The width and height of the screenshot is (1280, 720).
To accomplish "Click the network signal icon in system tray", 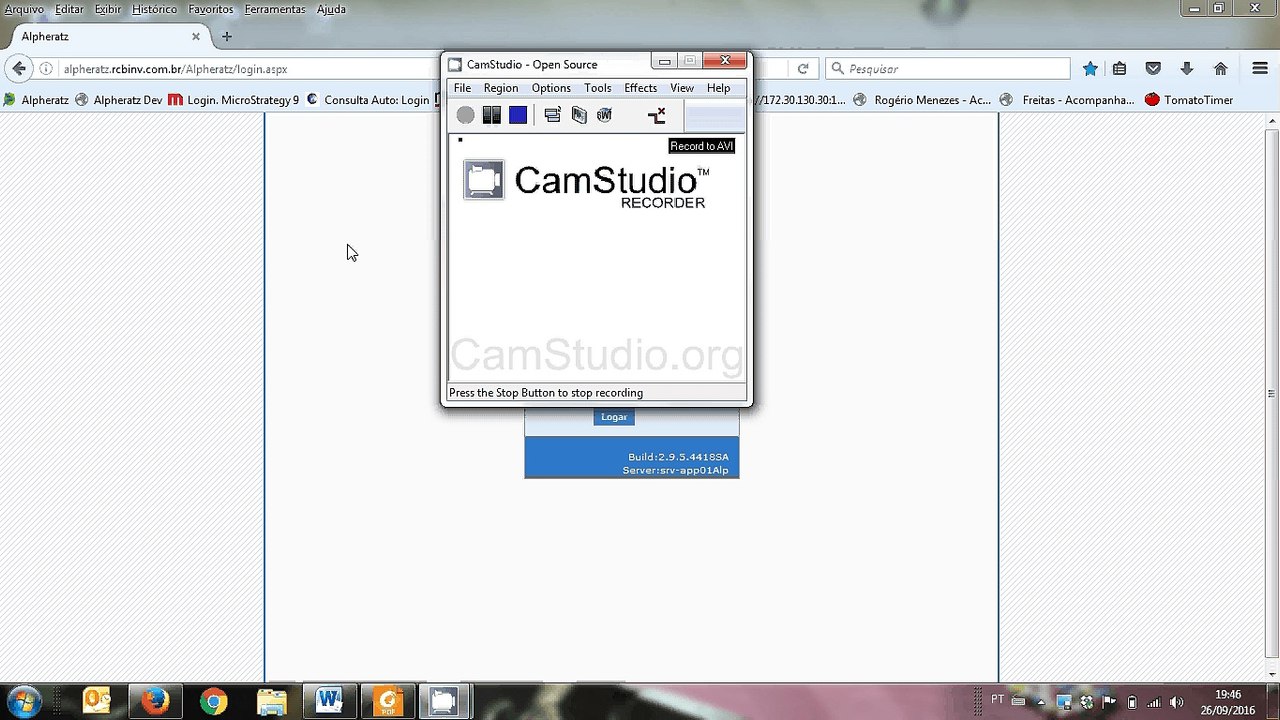I will 1154,702.
